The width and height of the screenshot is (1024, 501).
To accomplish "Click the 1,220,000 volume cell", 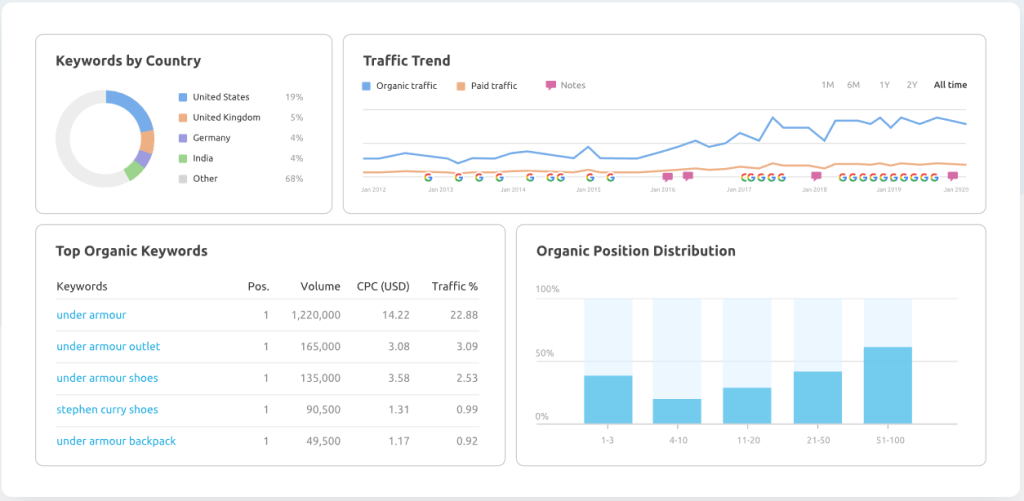I will click(x=316, y=315).
